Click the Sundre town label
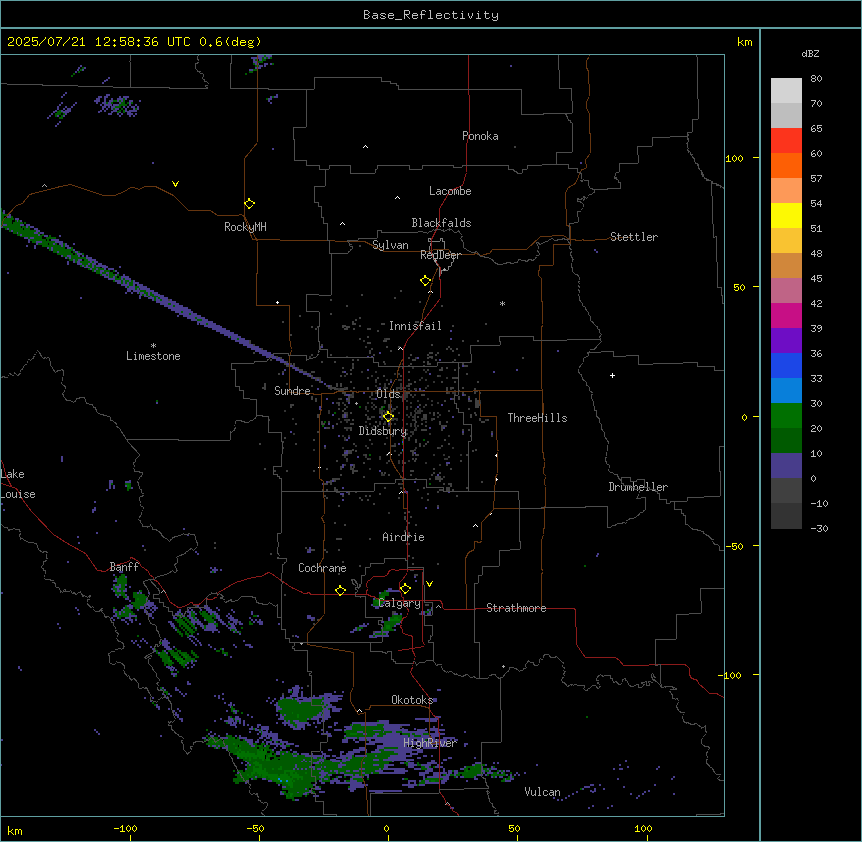This screenshot has width=862, height=842. pyautogui.click(x=292, y=391)
